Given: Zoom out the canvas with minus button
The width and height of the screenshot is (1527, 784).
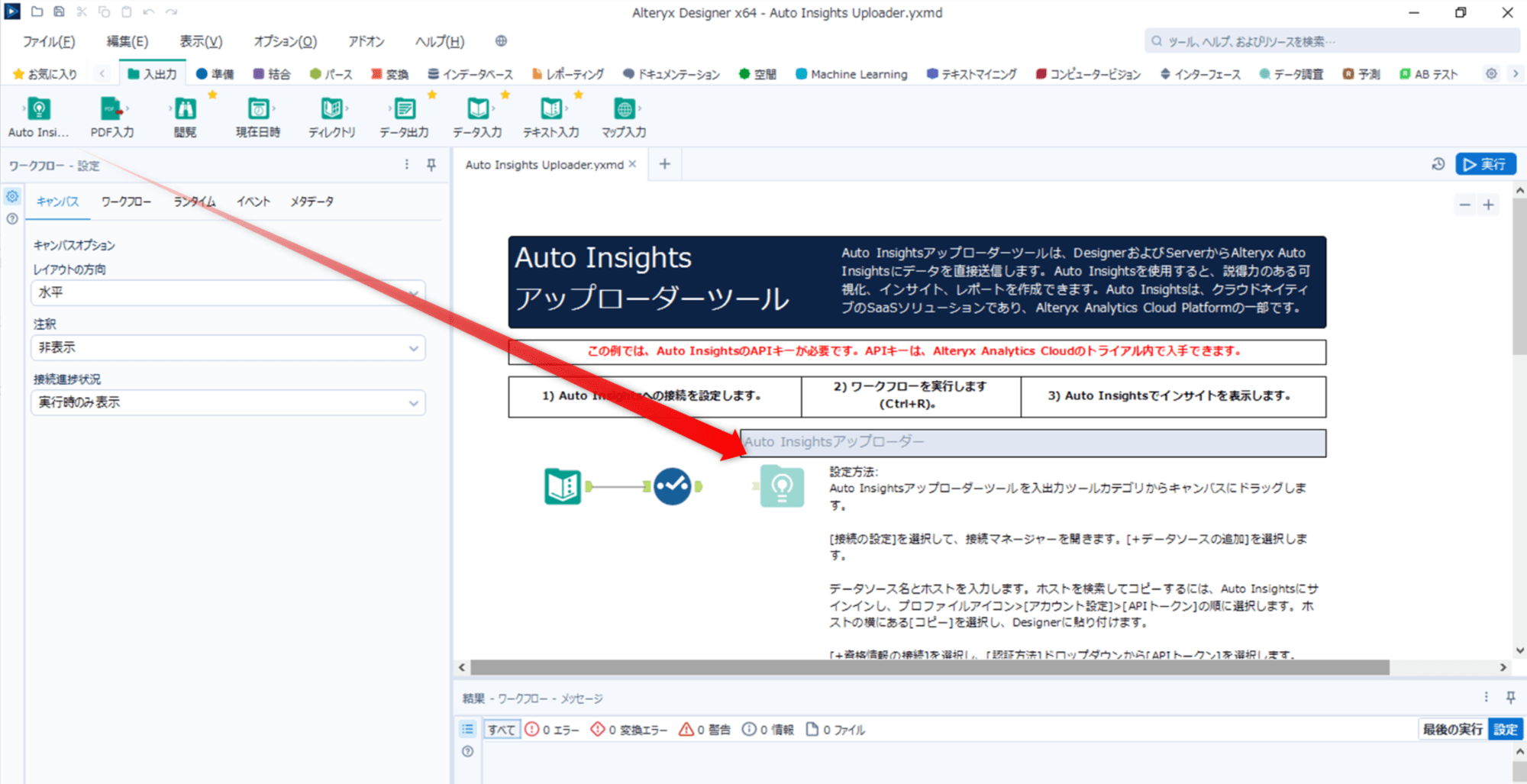Looking at the screenshot, I should click(x=1464, y=205).
